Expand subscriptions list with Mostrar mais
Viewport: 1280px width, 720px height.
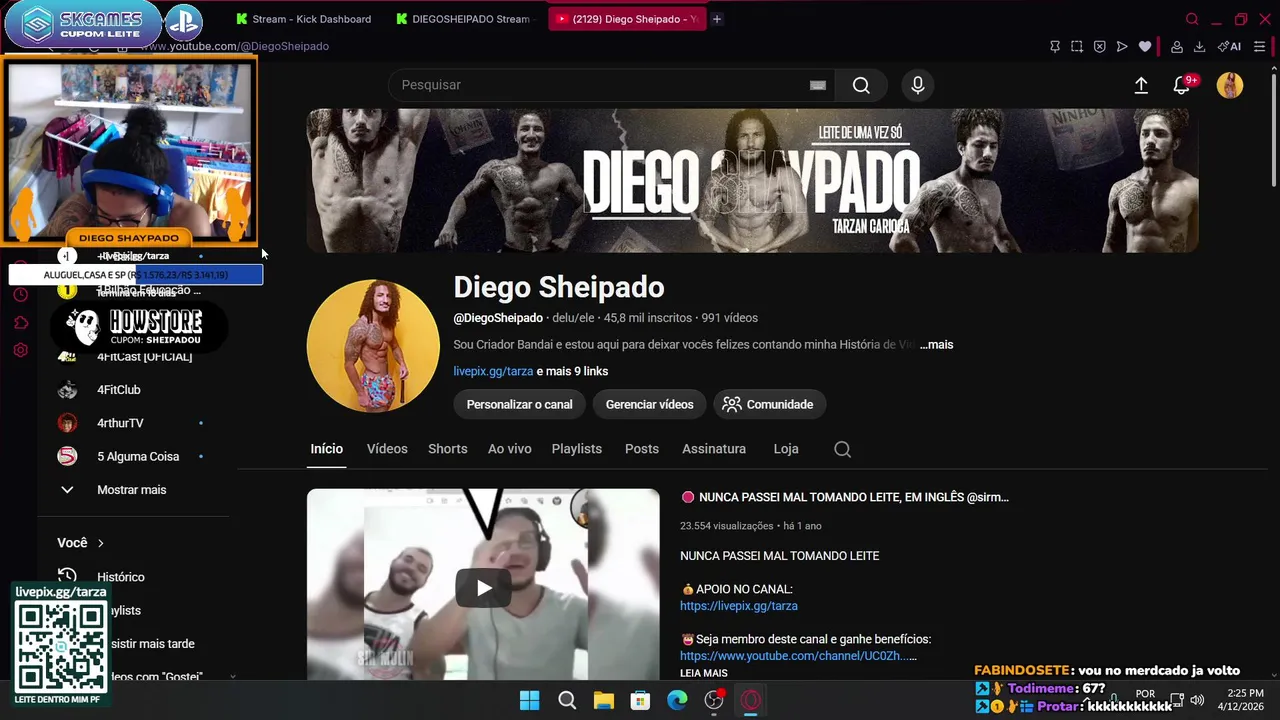(x=132, y=490)
